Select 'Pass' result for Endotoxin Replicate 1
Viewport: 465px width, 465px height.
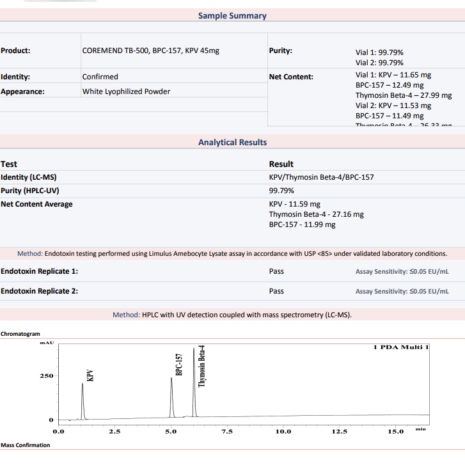[x=276, y=271]
